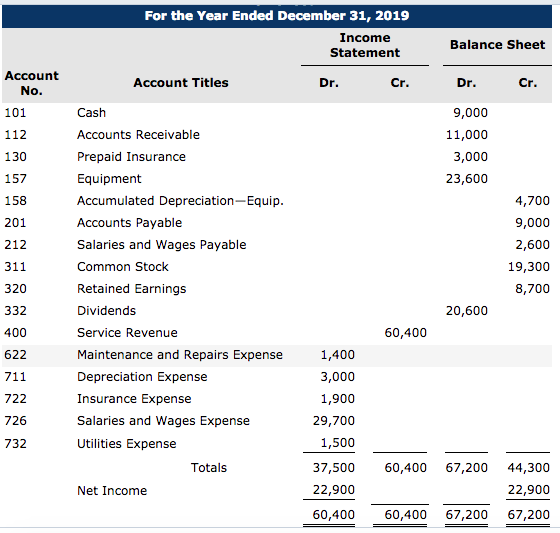Screen dimensions: 560x533
Task: Click the Balance Sheet column header
Action: 497,45
